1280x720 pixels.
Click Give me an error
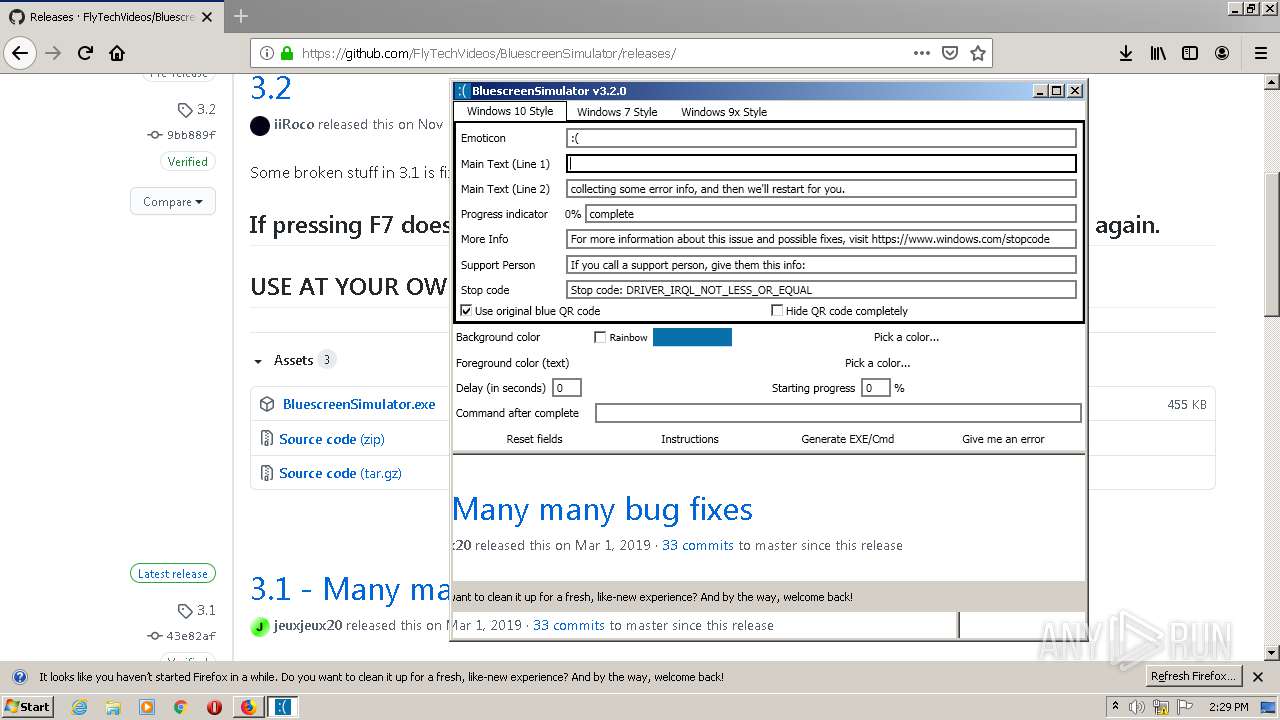click(x=1003, y=439)
